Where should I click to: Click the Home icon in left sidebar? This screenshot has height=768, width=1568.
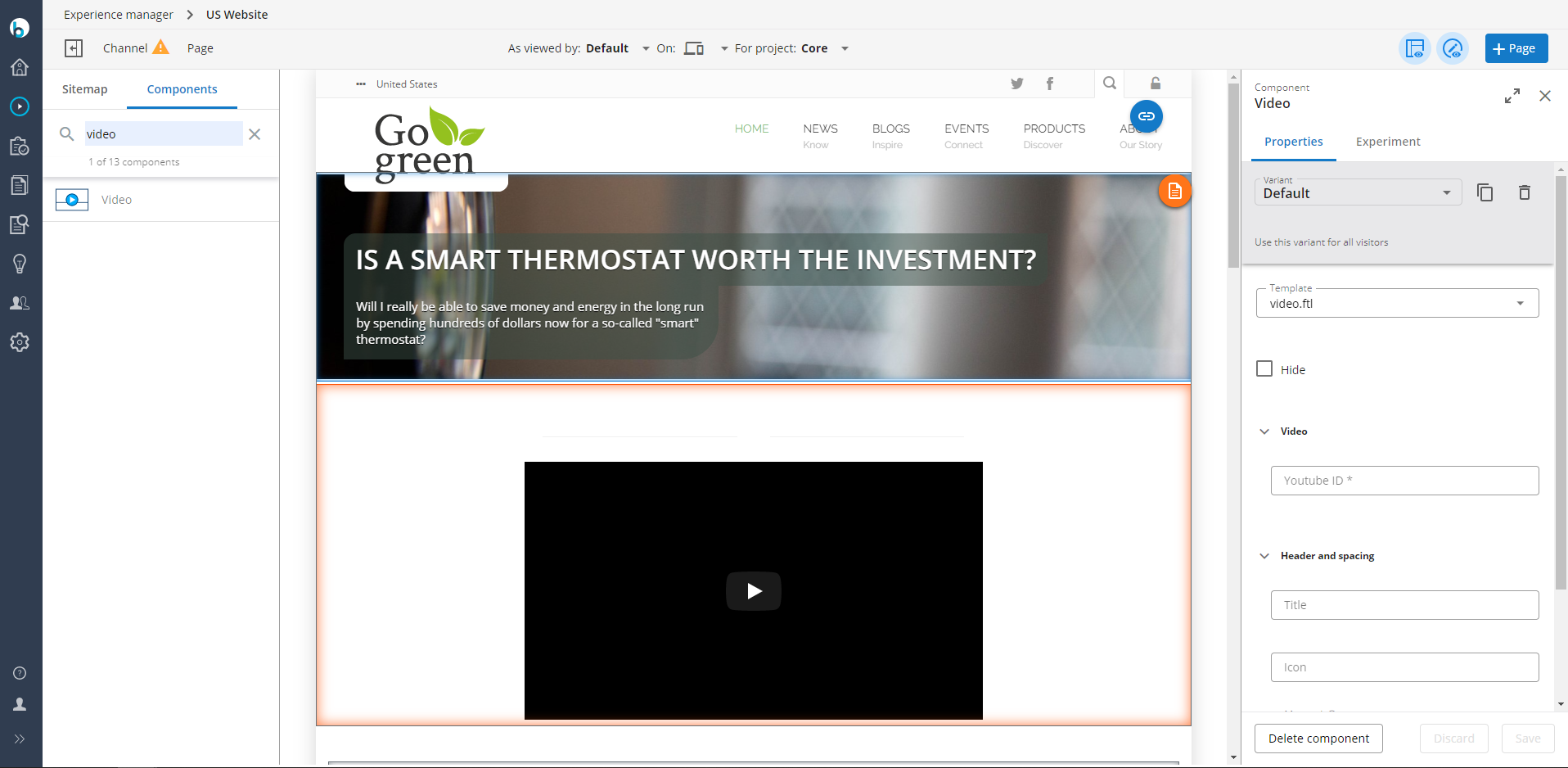pos(20,67)
